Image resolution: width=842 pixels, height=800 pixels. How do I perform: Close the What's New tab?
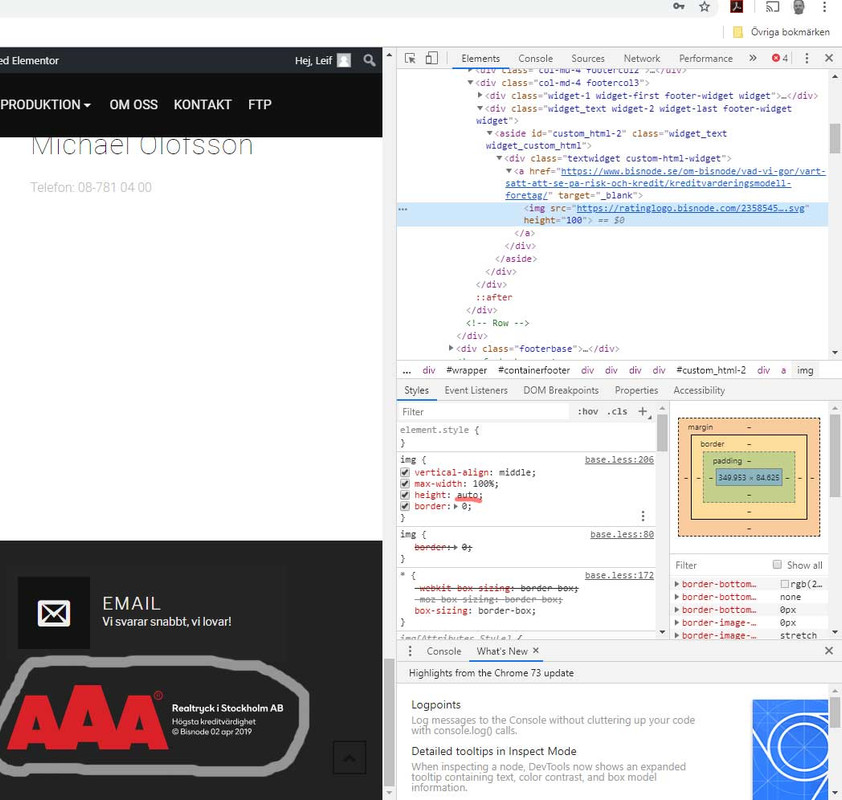[x=535, y=650]
